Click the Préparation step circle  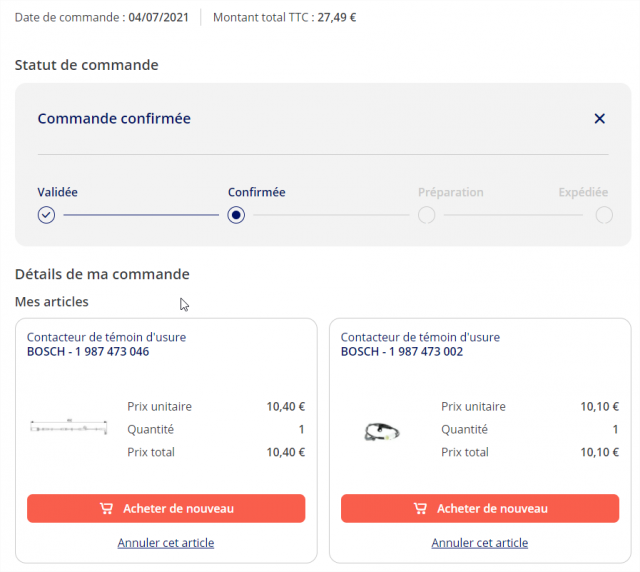(x=426, y=215)
